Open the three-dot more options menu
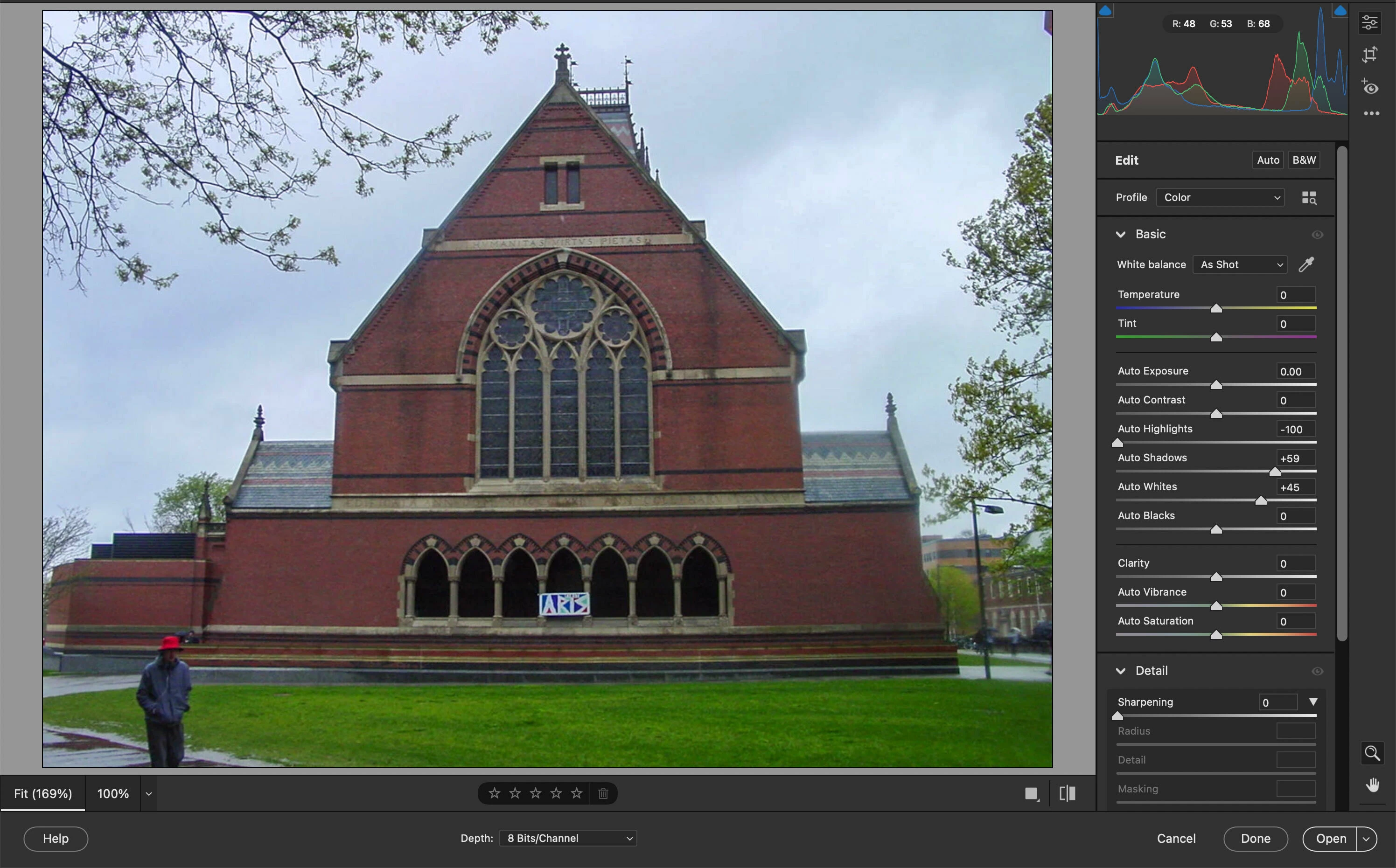Screen dimensions: 1396x868 click(1371, 114)
